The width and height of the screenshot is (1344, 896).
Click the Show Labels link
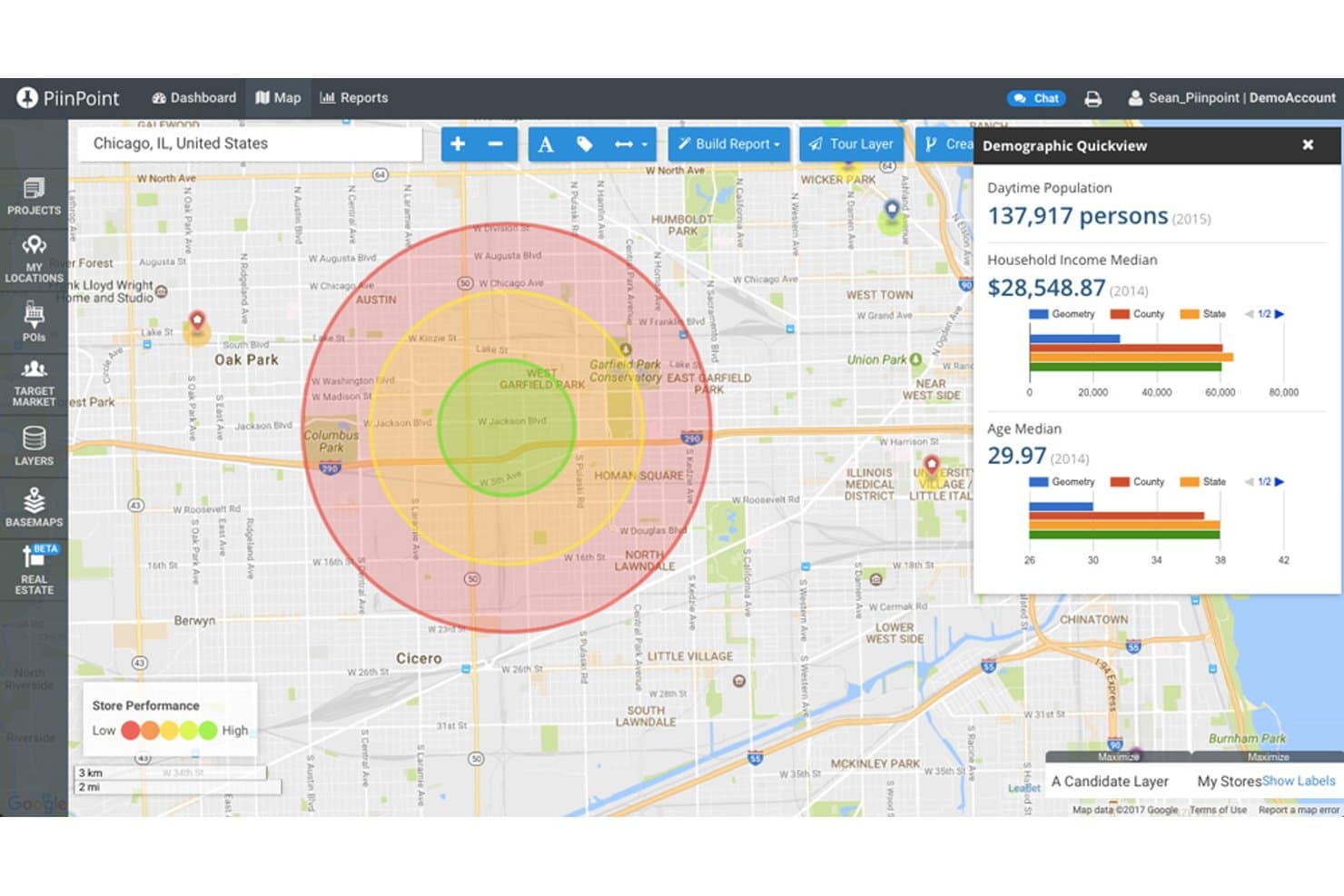coord(1299,781)
